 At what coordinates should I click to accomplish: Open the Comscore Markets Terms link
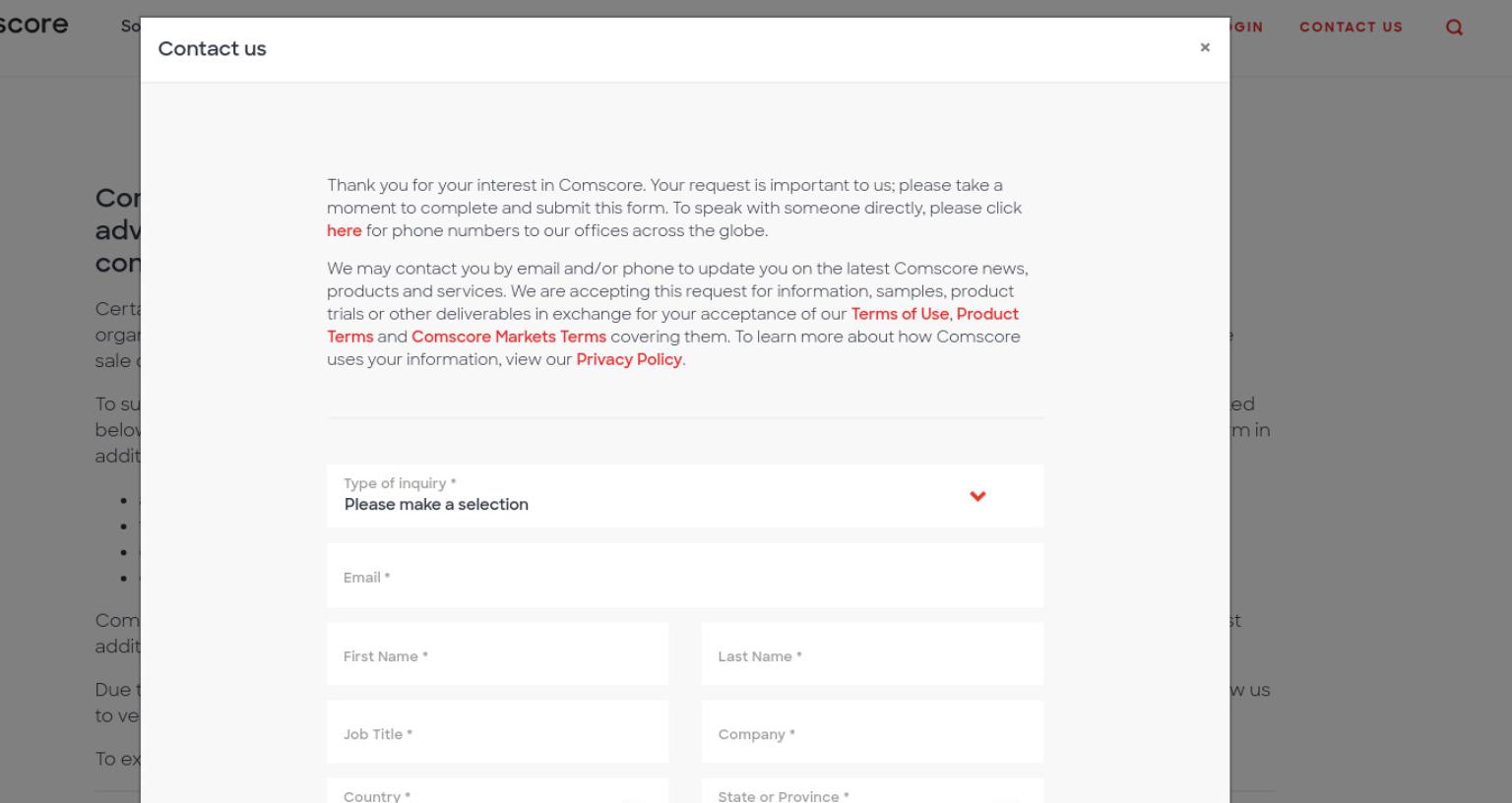[x=509, y=337]
